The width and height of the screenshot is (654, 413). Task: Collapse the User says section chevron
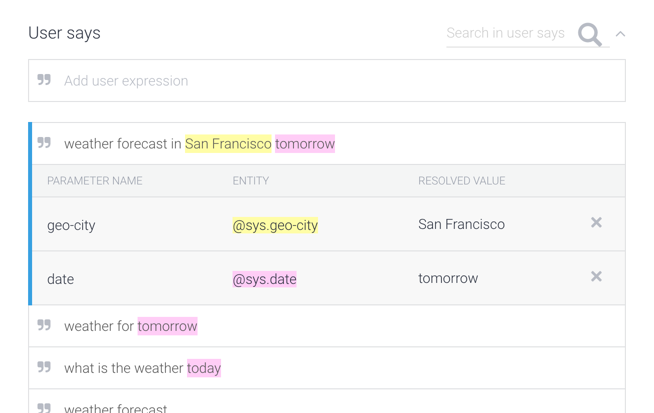point(620,34)
